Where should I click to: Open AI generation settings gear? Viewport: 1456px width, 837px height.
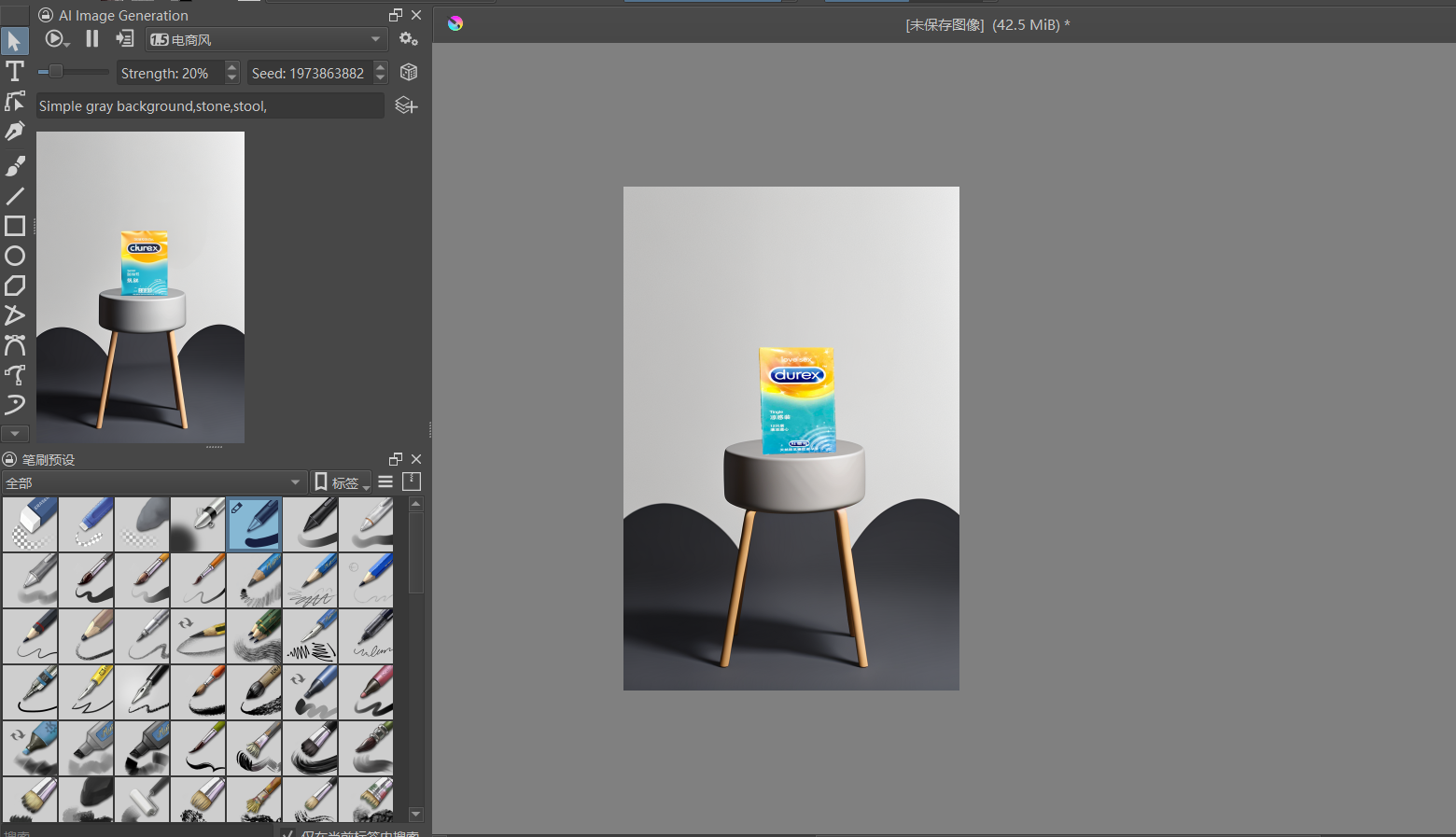click(408, 39)
